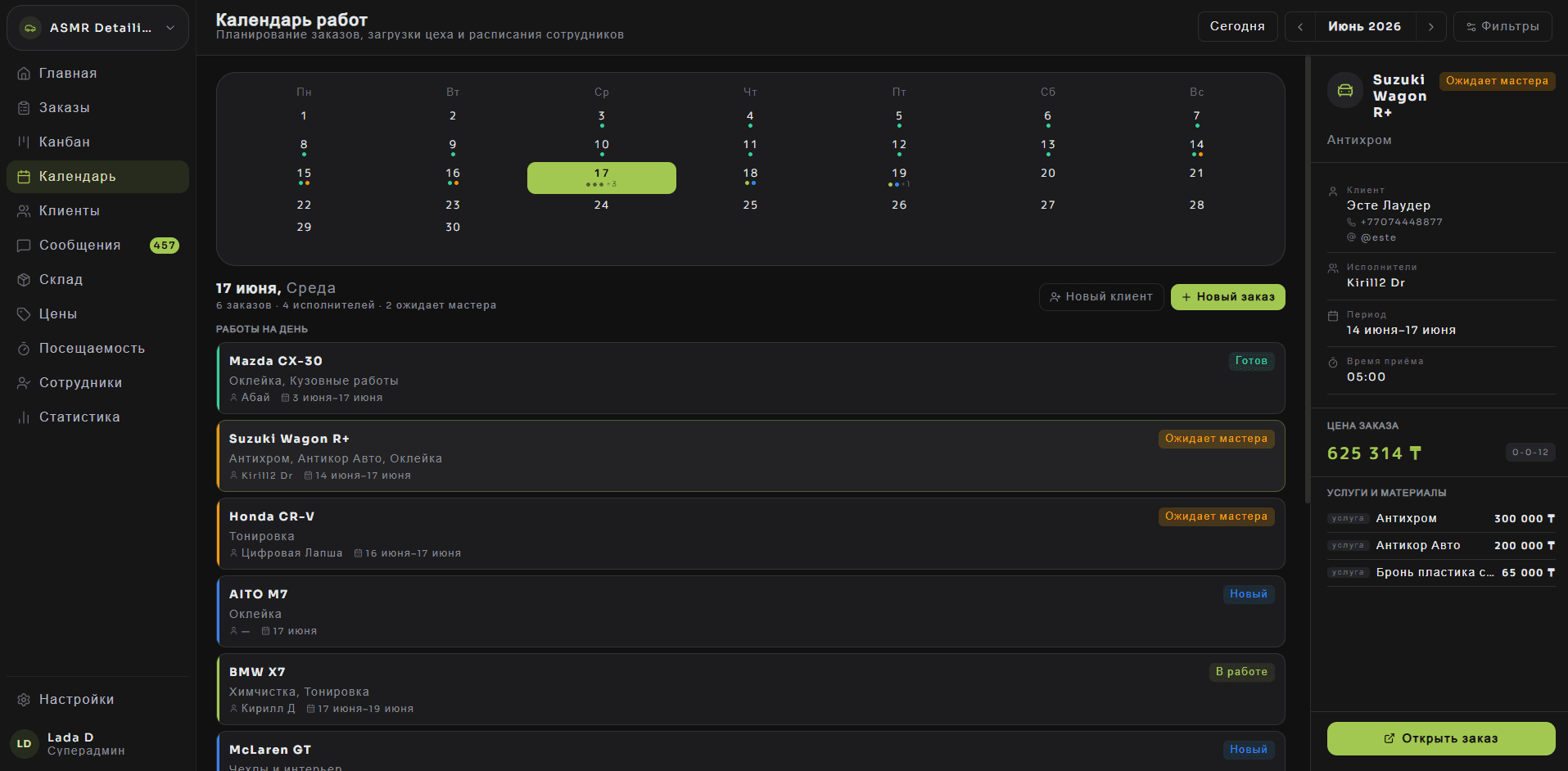1568x771 pixels.
Task: Click the Готов status badge on Mazda
Action: coord(1251,361)
